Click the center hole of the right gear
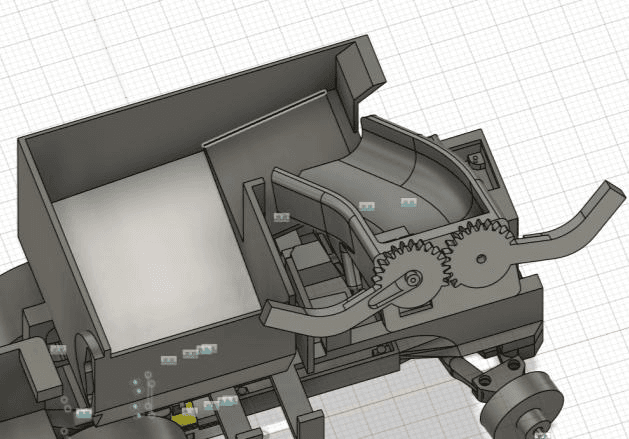Image resolution: width=629 pixels, height=439 pixels. point(481,259)
